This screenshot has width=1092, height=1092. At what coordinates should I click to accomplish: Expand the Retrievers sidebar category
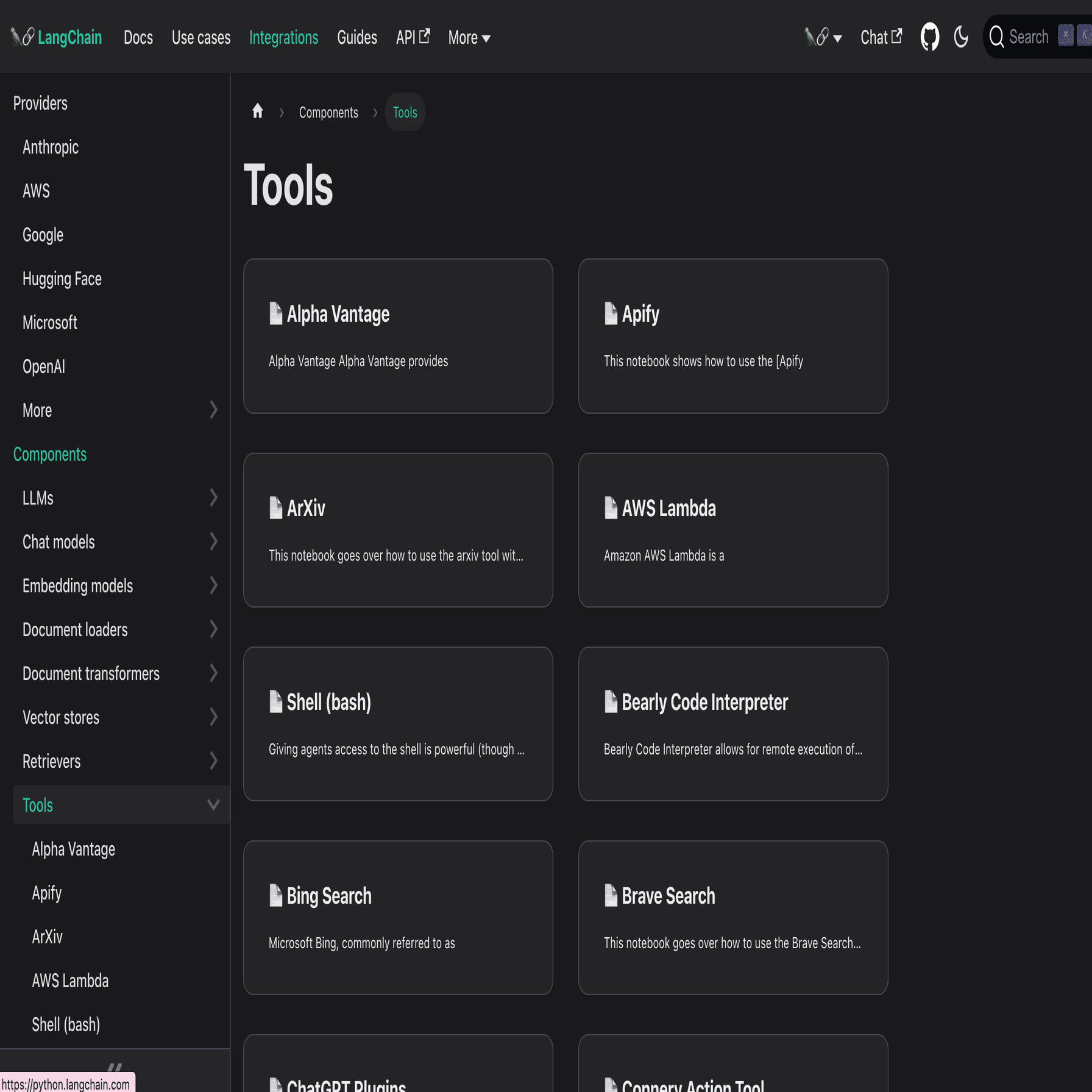click(213, 761)
